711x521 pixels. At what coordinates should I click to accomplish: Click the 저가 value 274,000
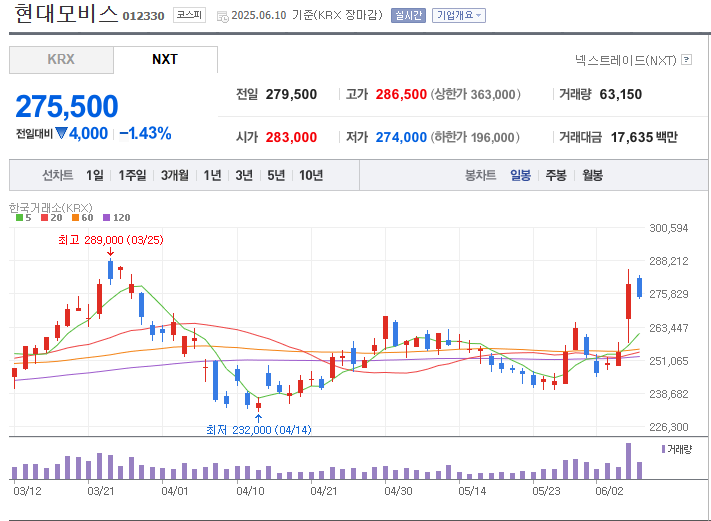(401, 137)
